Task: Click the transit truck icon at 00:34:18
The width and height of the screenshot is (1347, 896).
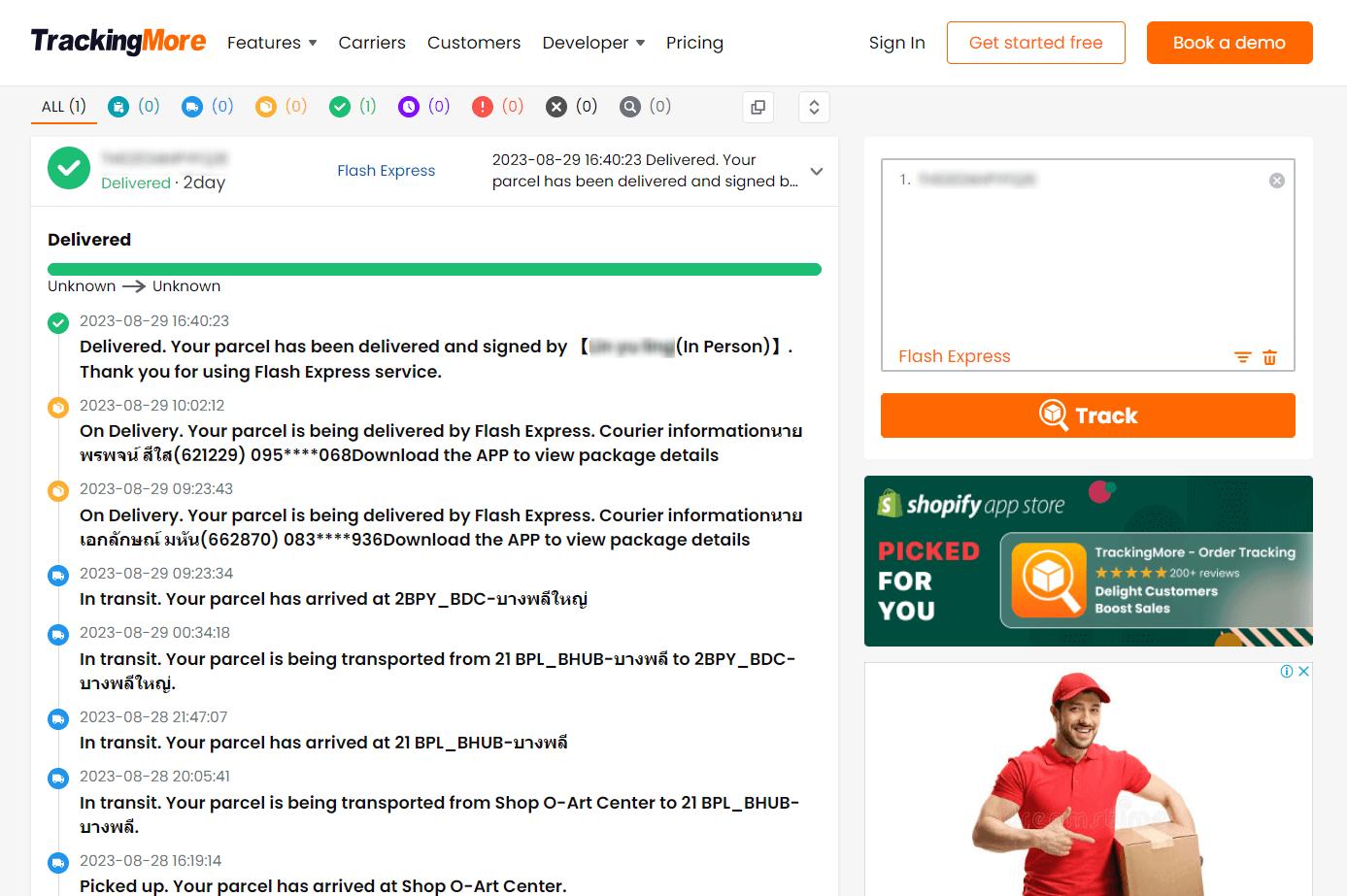Action: tap(58, 634)
